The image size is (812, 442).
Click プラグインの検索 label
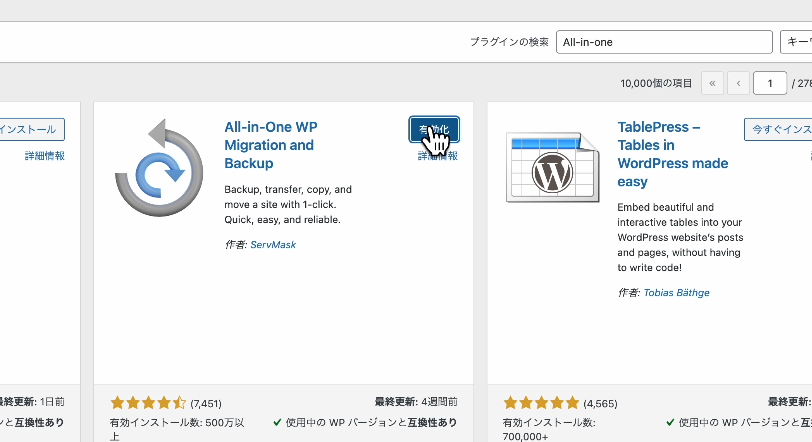pyautogui.click(x=509, y=42)
